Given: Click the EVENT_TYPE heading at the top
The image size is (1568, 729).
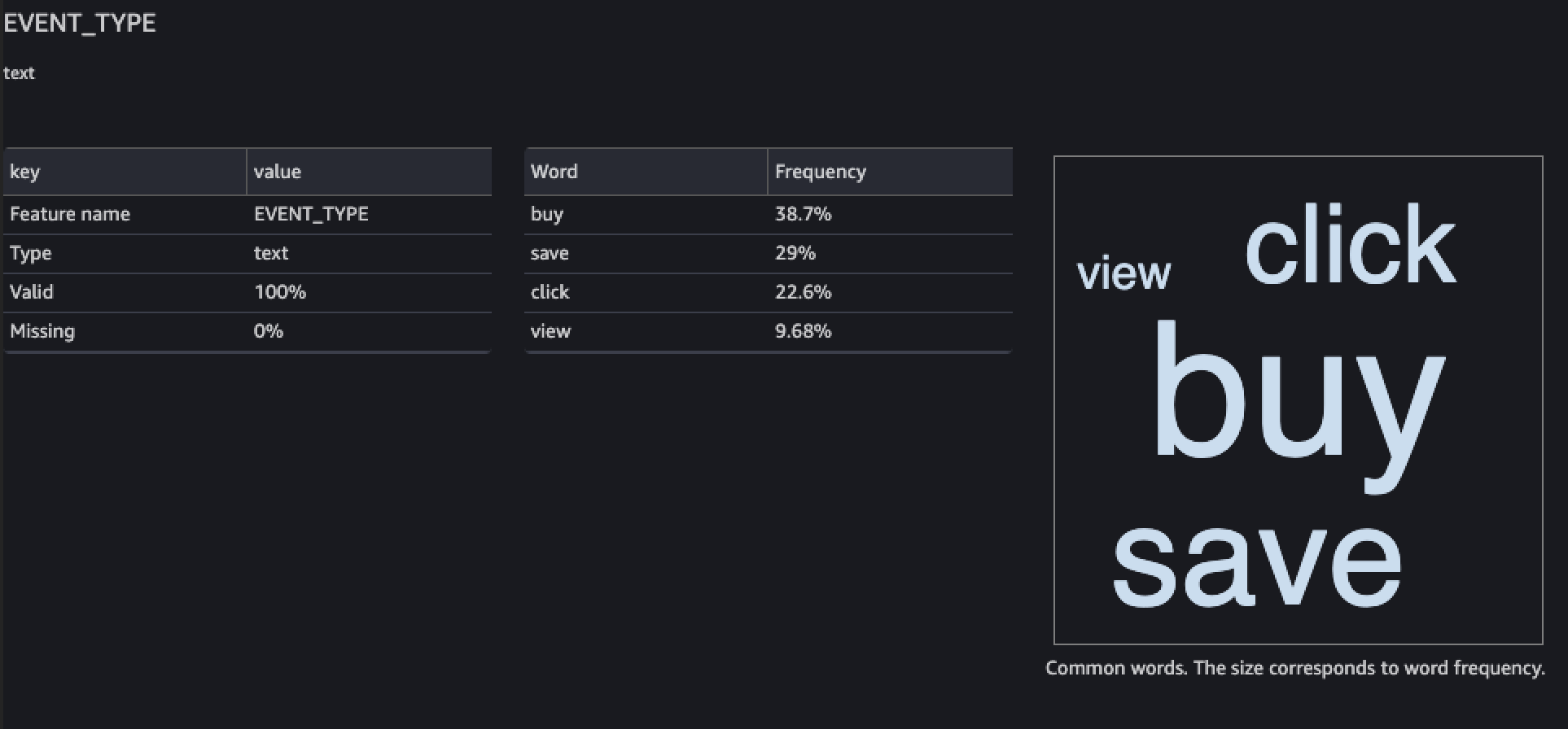Looking at the screenshot, I should [80, 23].
